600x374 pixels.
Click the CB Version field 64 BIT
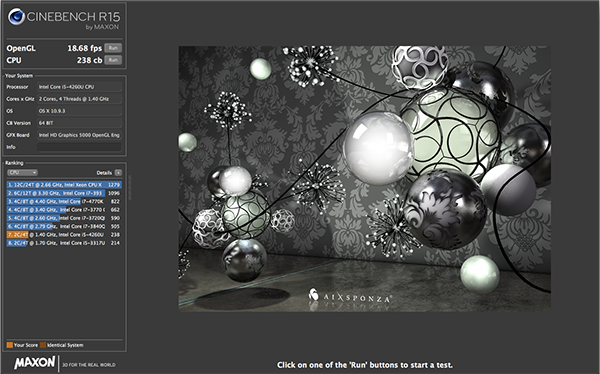(x=79, y=123)
